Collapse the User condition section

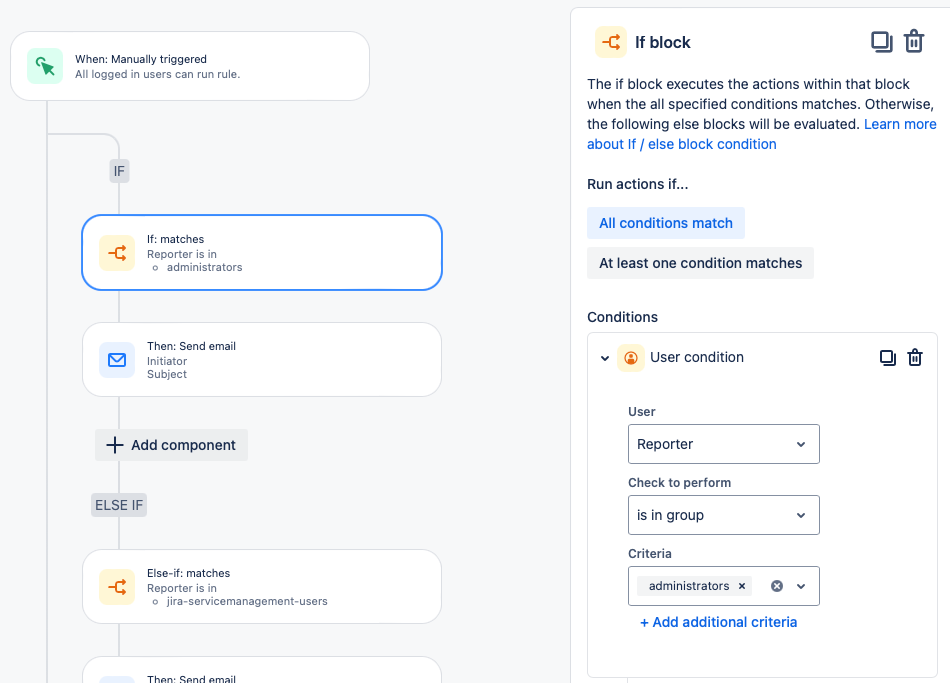tap(605, 358)
